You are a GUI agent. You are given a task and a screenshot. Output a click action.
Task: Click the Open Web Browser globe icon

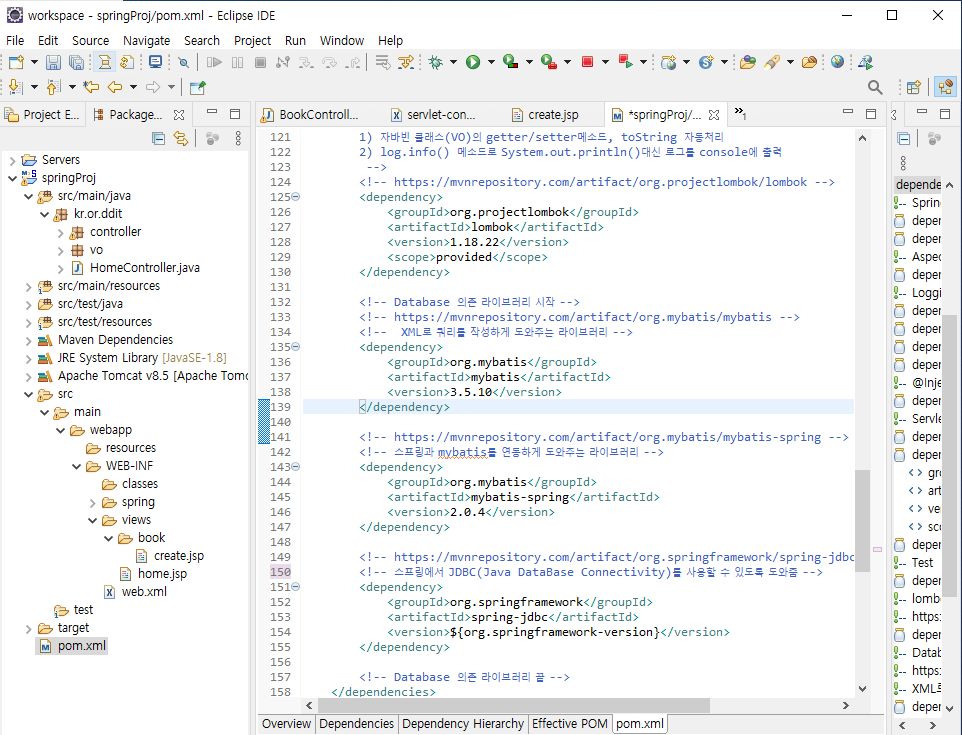(x=837, y=62)
